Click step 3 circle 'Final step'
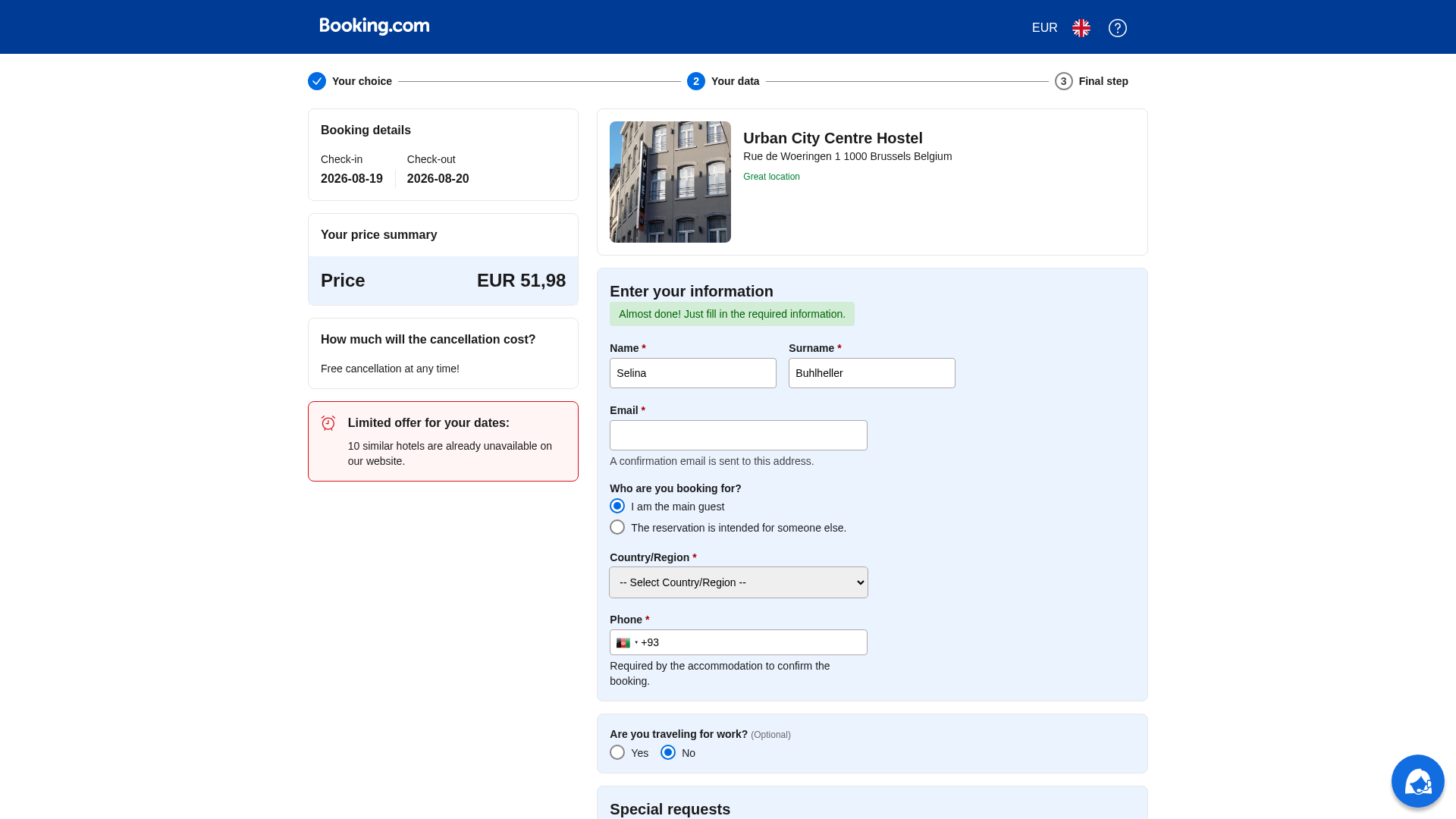The image size is (1456, 819). [1064, 81]
